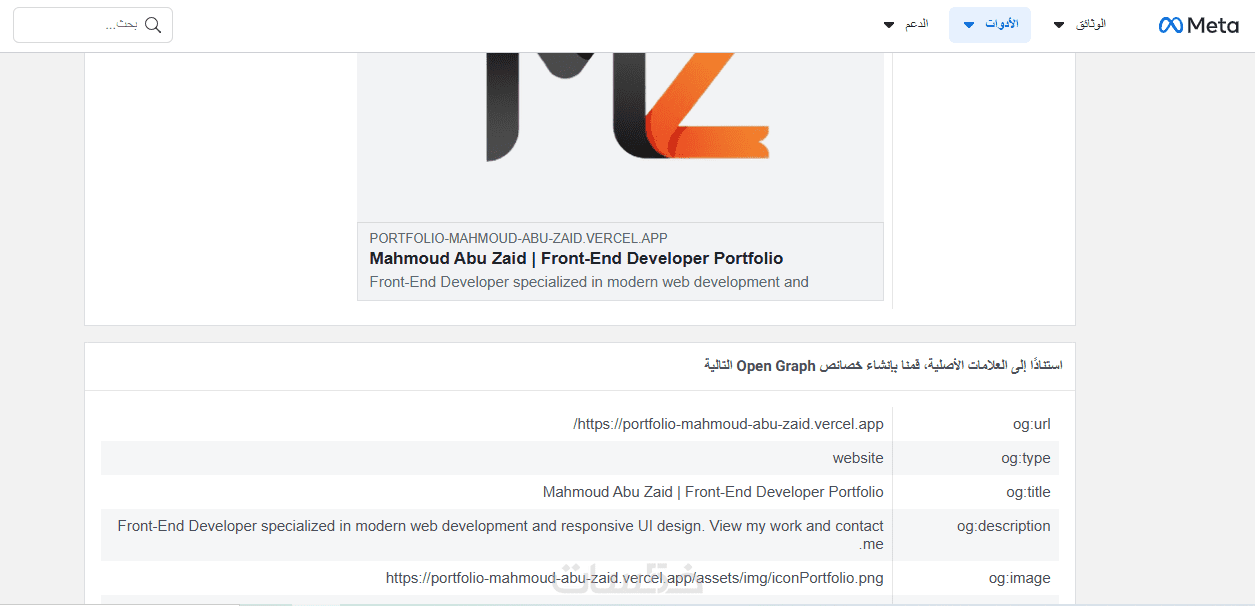Click the search magnifier icon
The height and width of the screenshot is (606, 1255).
pyautogui.click(x=153, y=25)
